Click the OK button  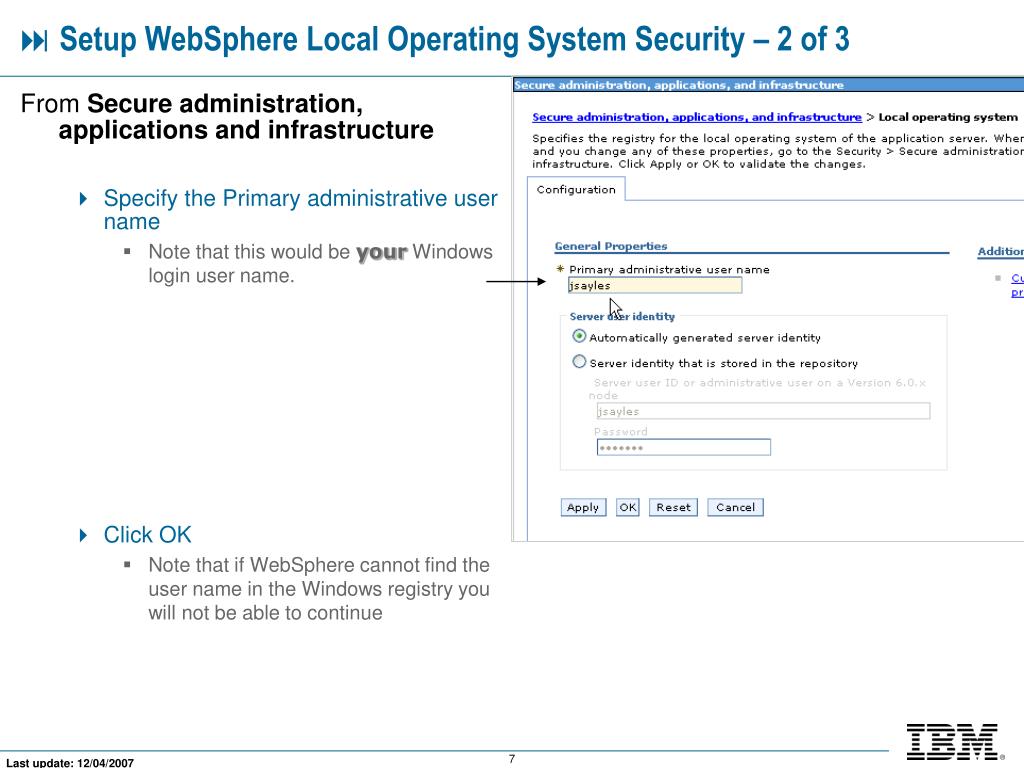[628, 507]
